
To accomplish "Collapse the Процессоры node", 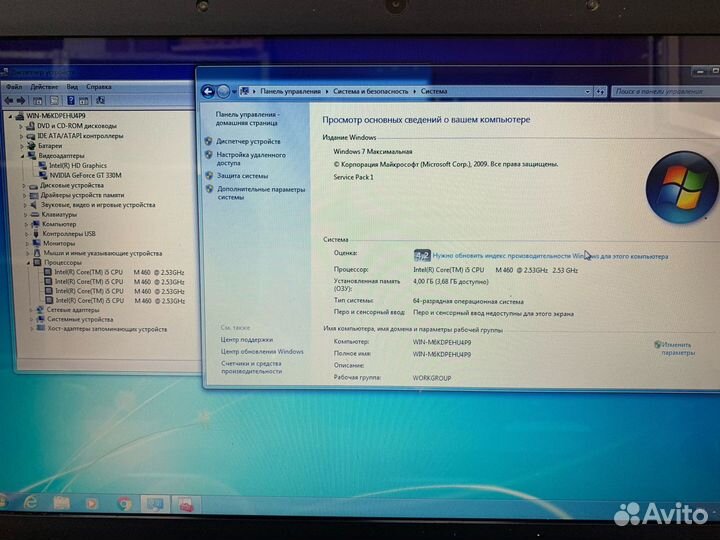I will pos(28,263).
